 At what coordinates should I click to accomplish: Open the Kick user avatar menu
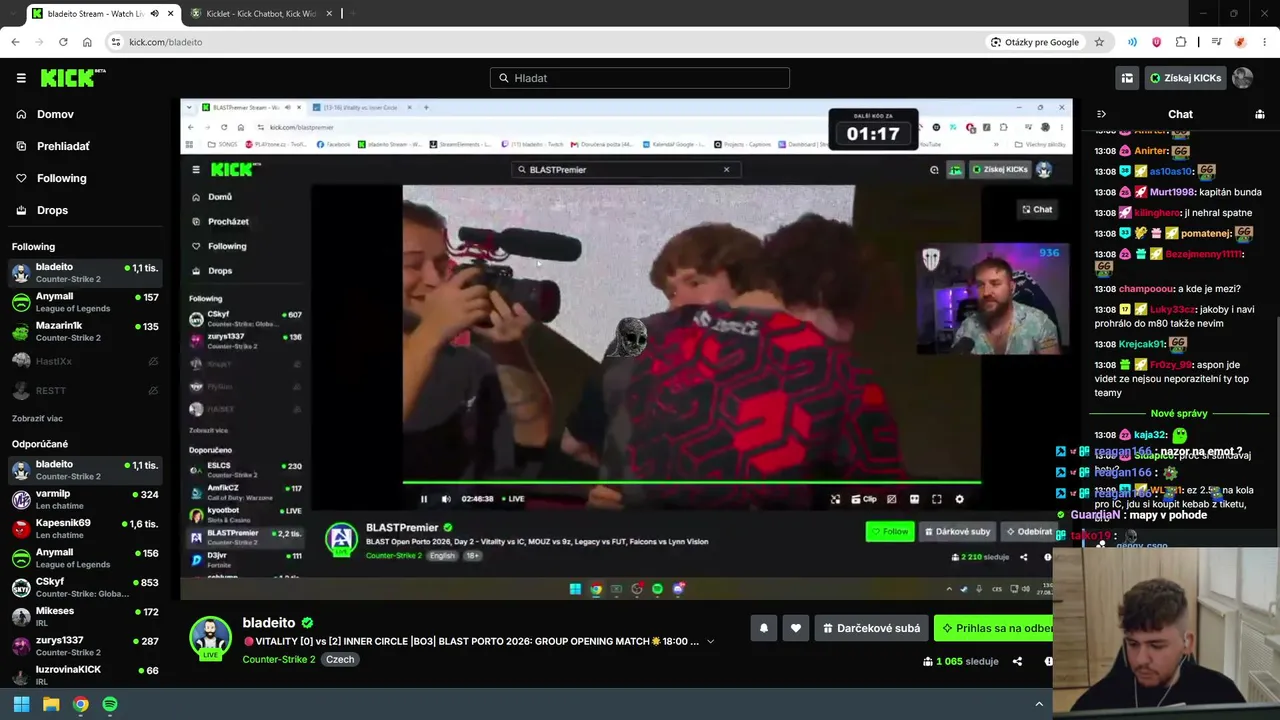click(x=1243, y=78)
